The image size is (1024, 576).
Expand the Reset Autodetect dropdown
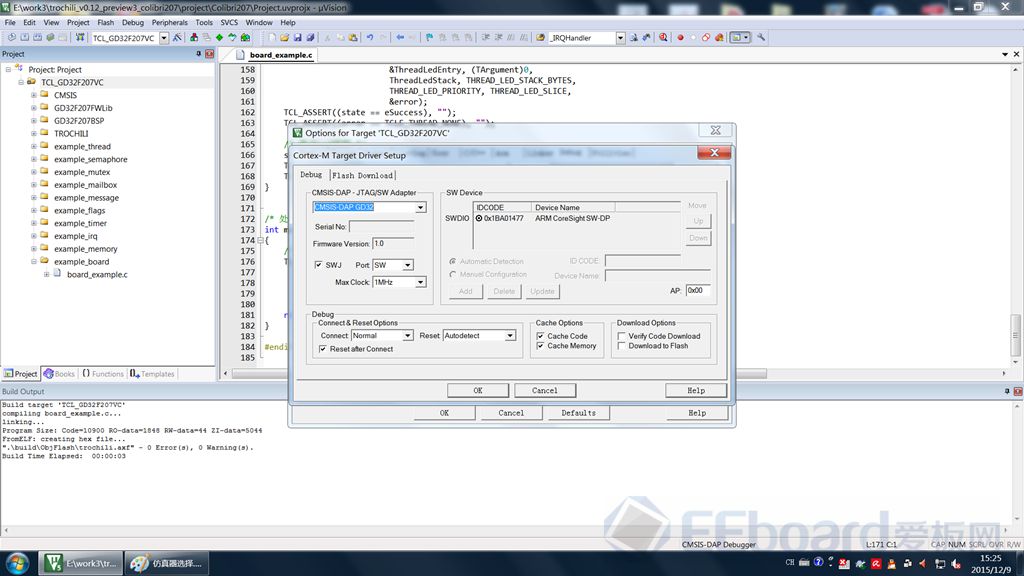tap(510, 336)
